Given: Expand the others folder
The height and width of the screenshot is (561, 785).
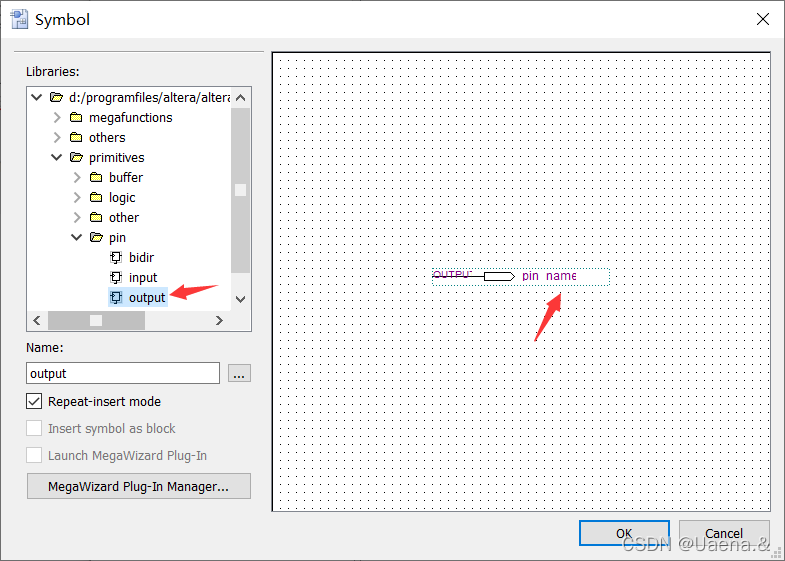Looking at the screenshot, I should (57, 137).
